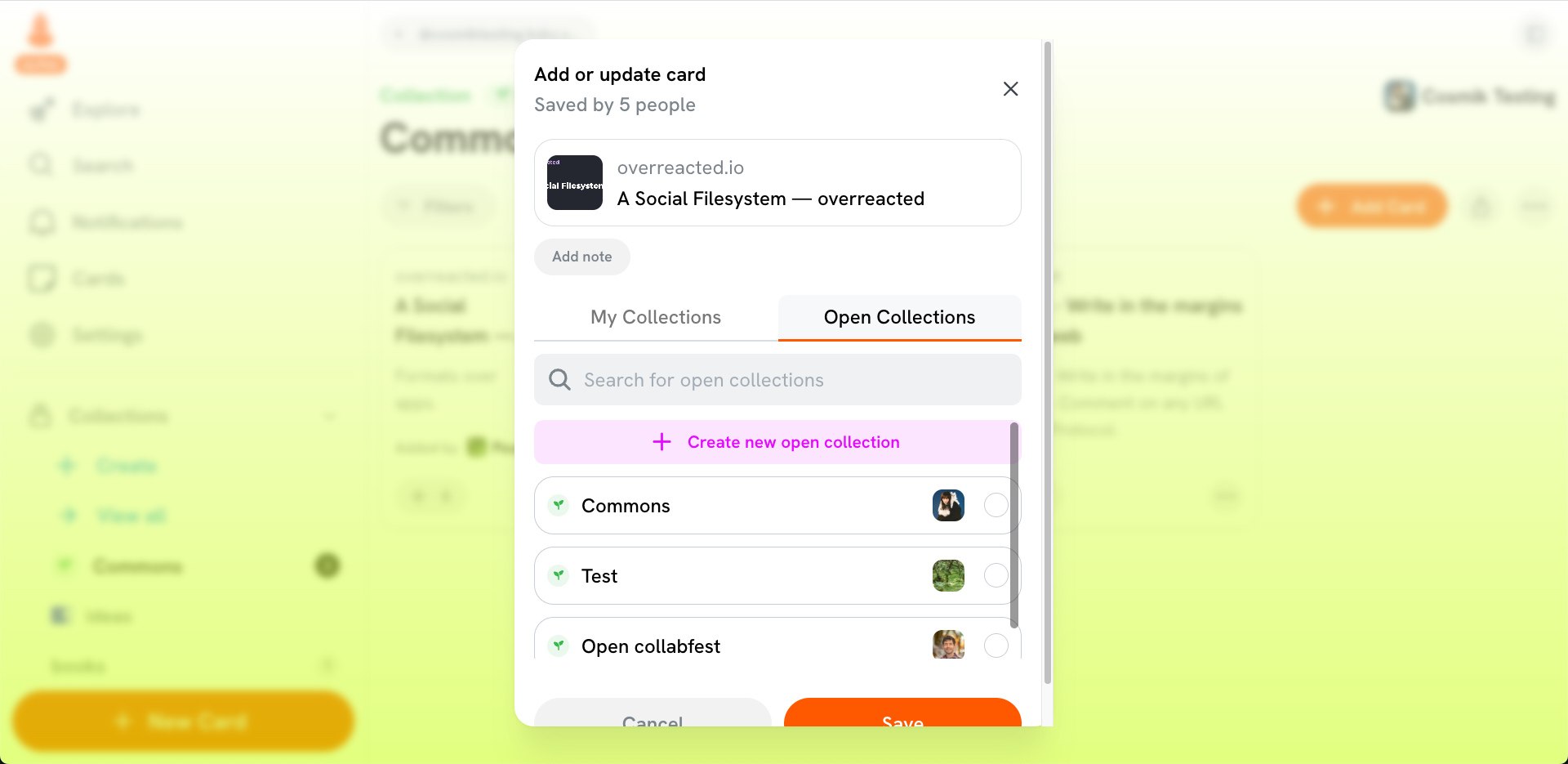The width and height of the screenshot is (1568, 764).
Task: Click the Open collabfest owner avatar
Action: pyautogui.click(x=948, y=645)
